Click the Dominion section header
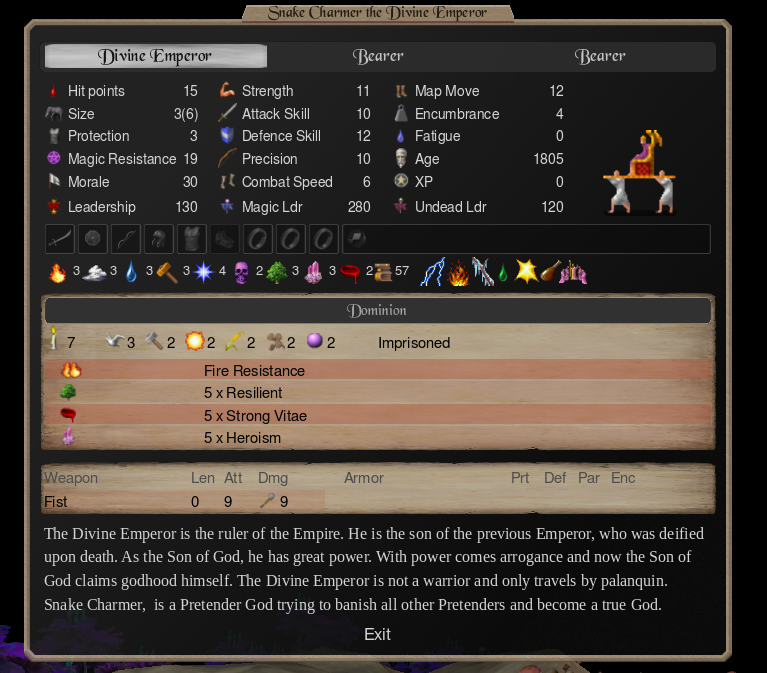 point(378,310)
